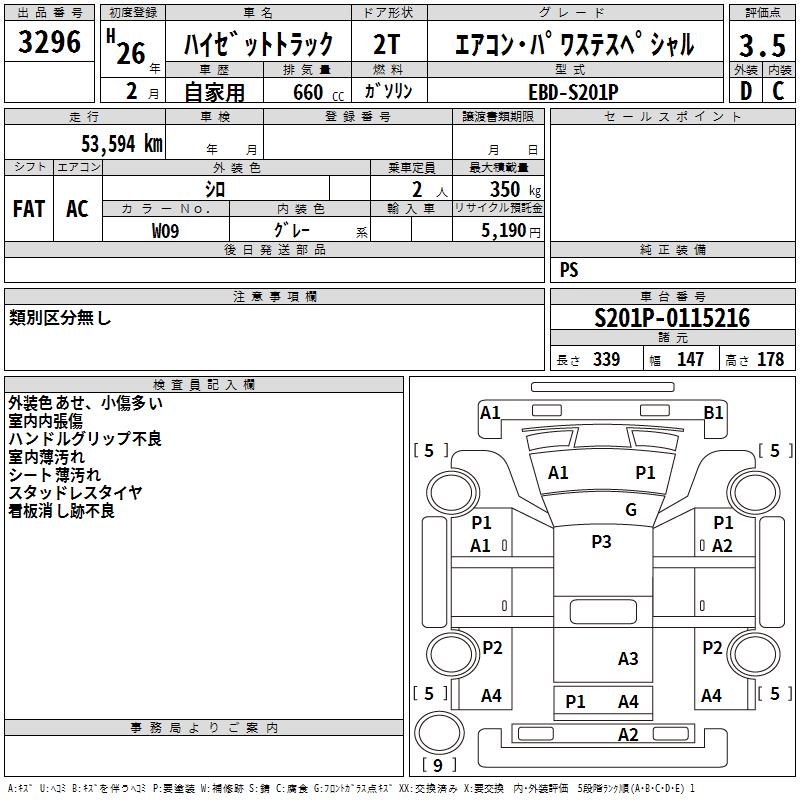Viewport: 800px width, 800px height.
Task: Select the G mark on the windshield
Action: [630, 510]
